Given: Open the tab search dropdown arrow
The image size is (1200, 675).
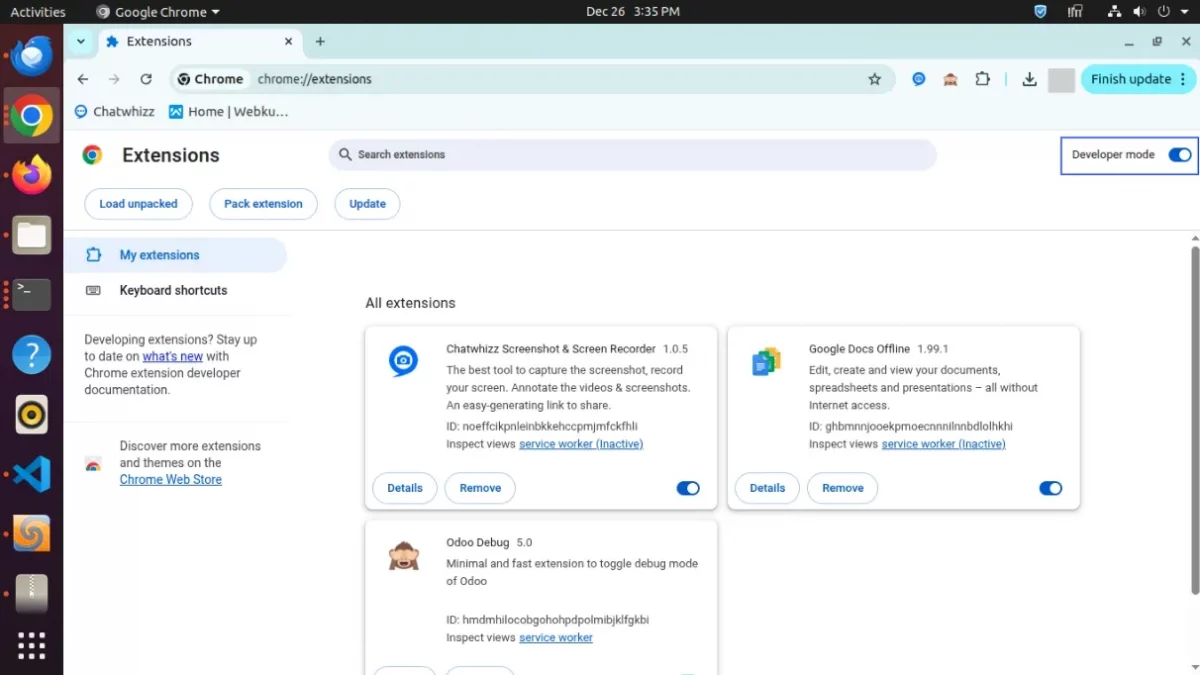Looking at the screenshot, I should pyautogui.click(x=81, y=41).
